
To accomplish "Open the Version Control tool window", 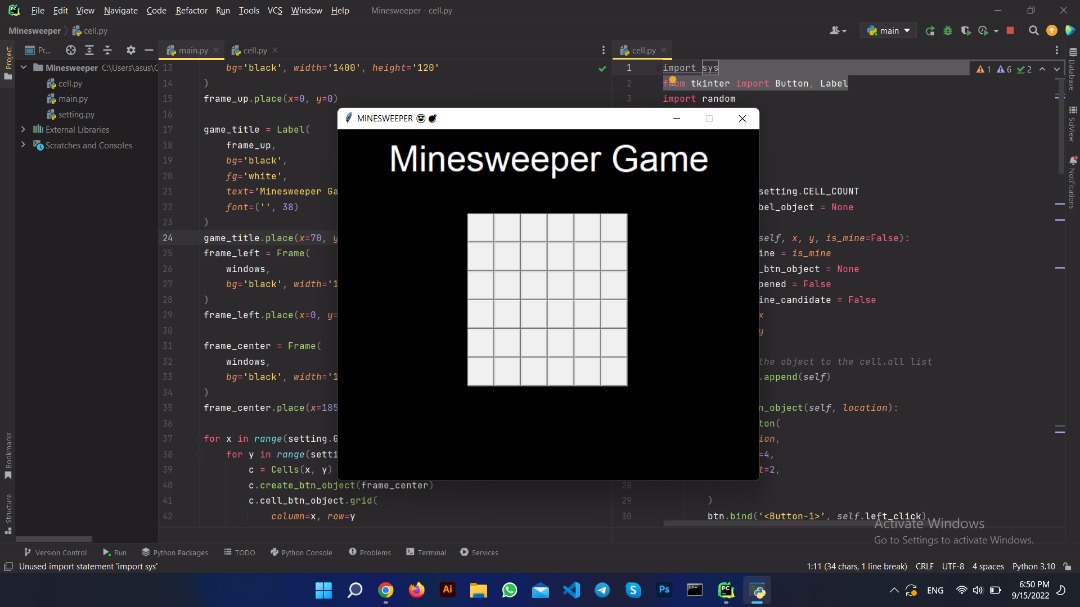I will pyautogui.click(x=55, y=552).
